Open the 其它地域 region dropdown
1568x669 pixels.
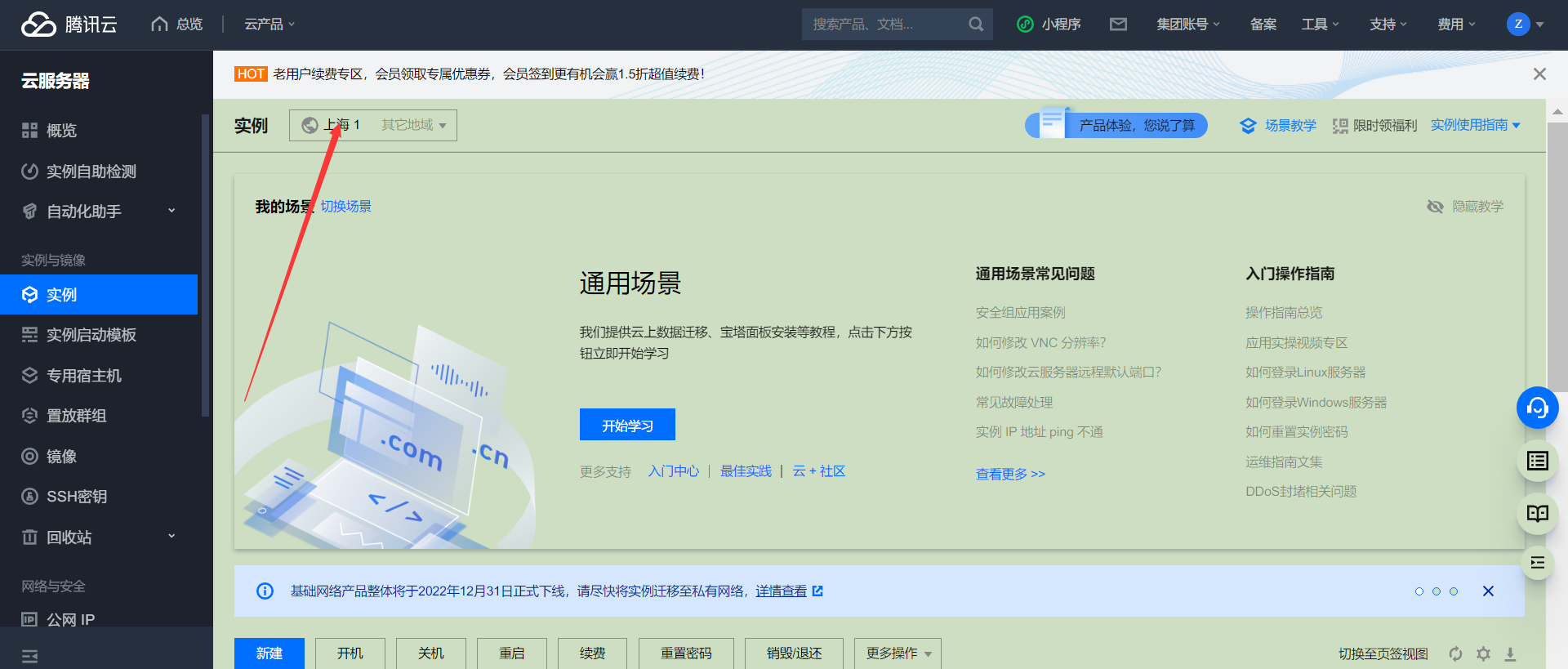tap(414, 125)
